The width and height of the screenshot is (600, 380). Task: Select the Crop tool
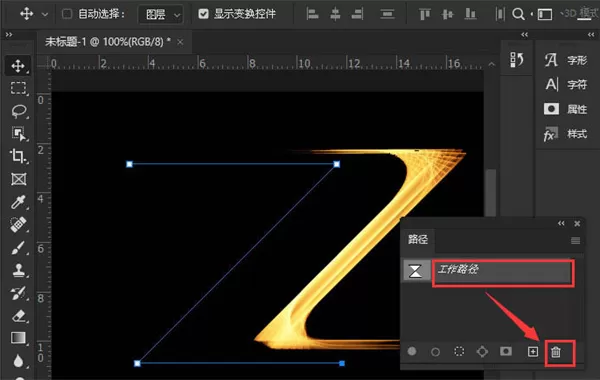[18, 156]
